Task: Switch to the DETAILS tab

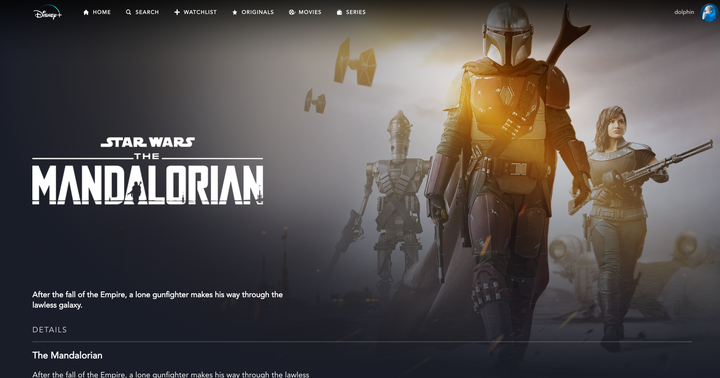Action: pos(50,330)
